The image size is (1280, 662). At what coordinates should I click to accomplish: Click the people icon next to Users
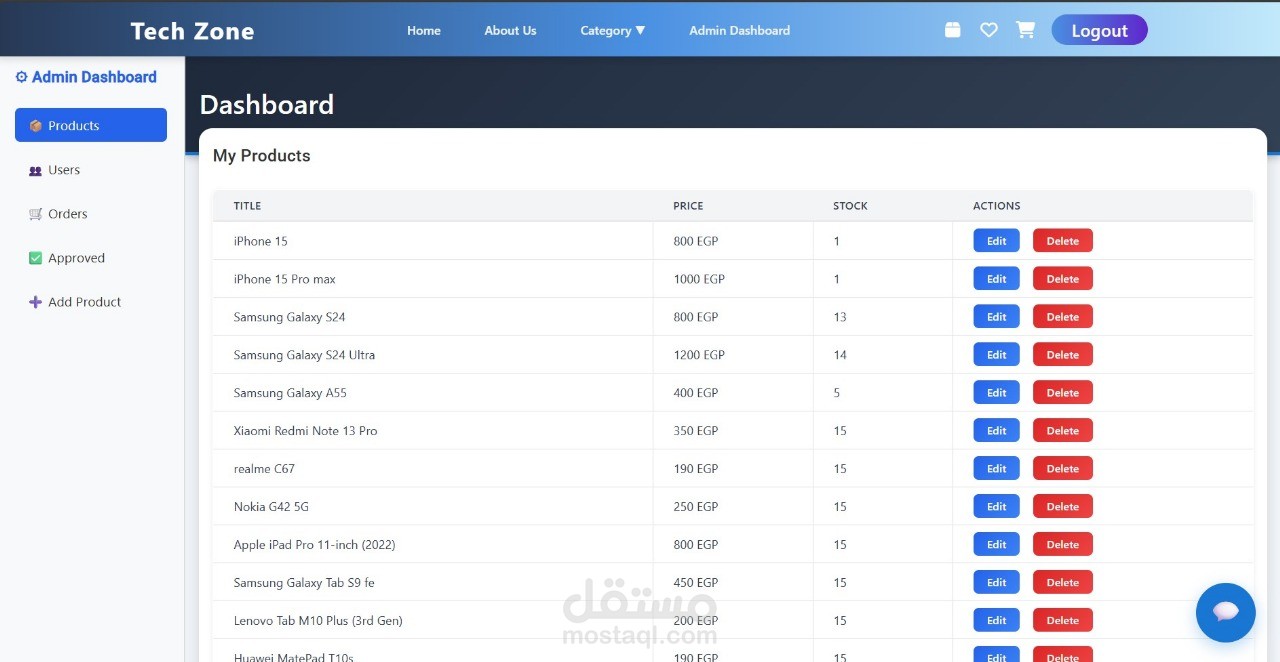tap(36, 170)
